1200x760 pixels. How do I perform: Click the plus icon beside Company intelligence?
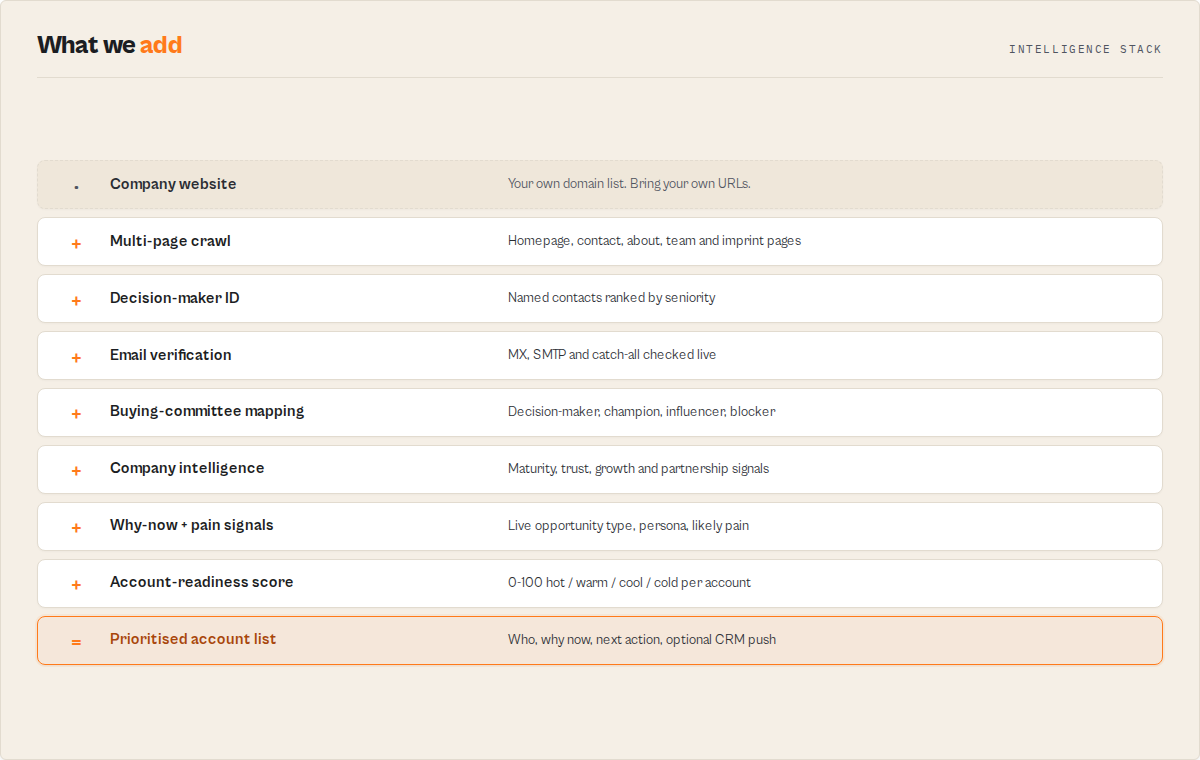click(x=76, y=471)
